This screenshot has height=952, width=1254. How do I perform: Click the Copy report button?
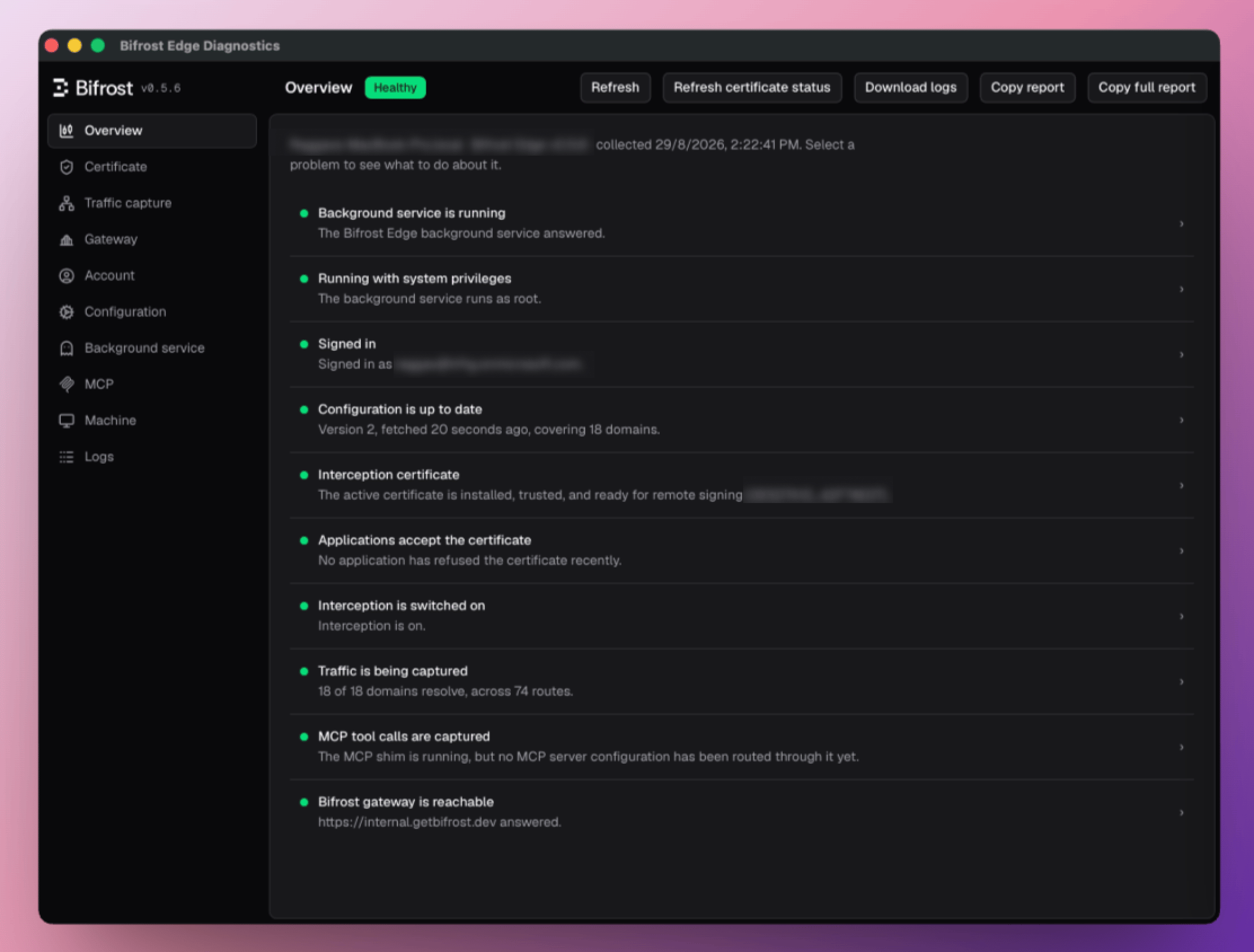point(1027,87)
